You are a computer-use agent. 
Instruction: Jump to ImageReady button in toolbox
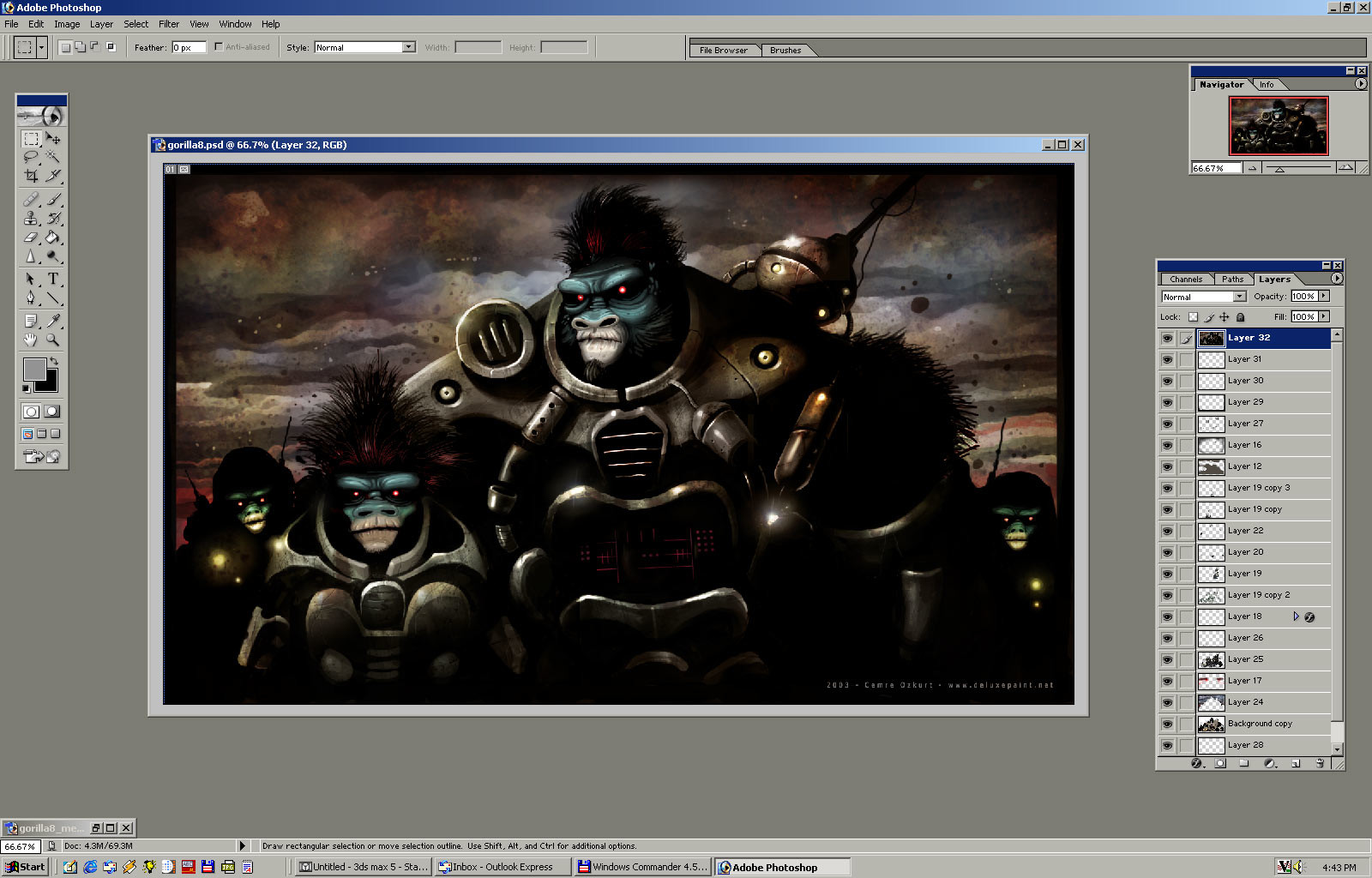[41, 456]
